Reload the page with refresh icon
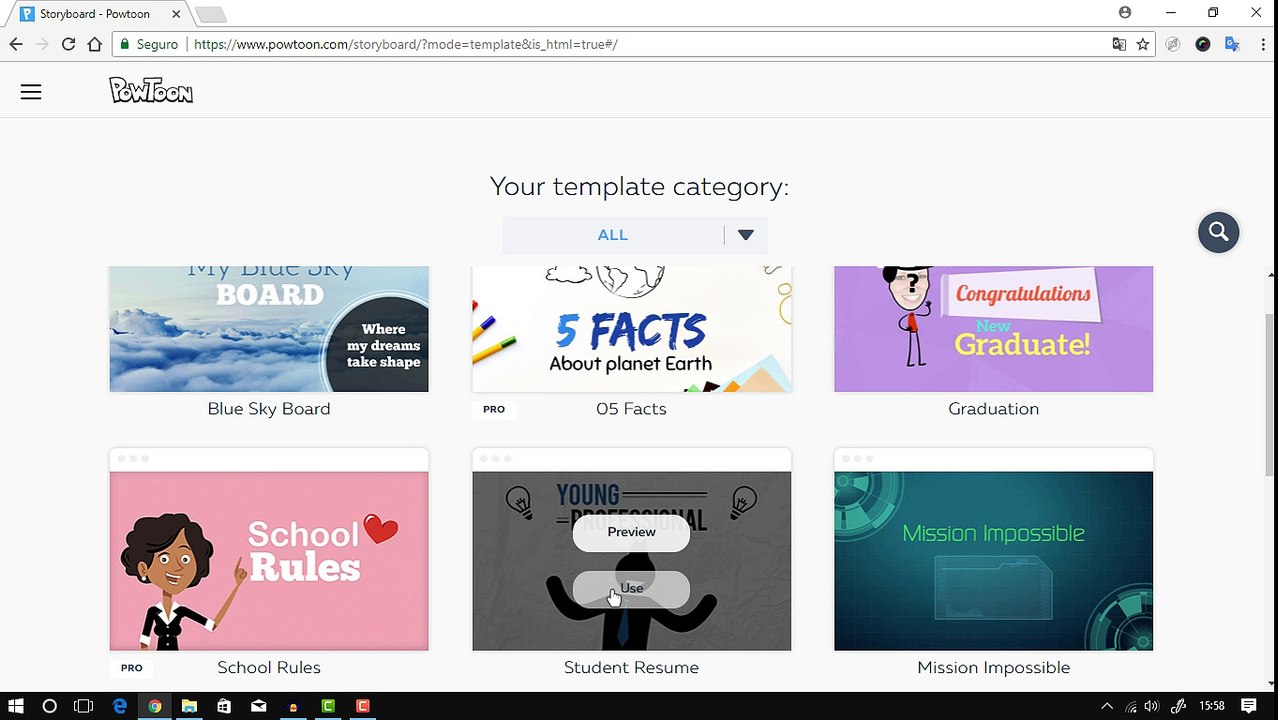 [68, 44]
